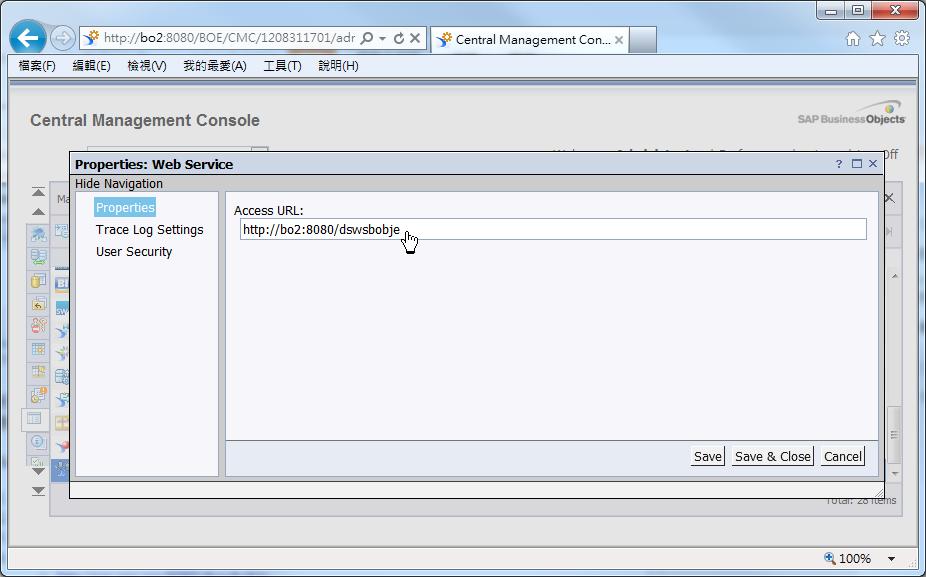926x577 pixels.
Task: Collapse the panel with Hide Navigation
Action: [x=118, y=184]
